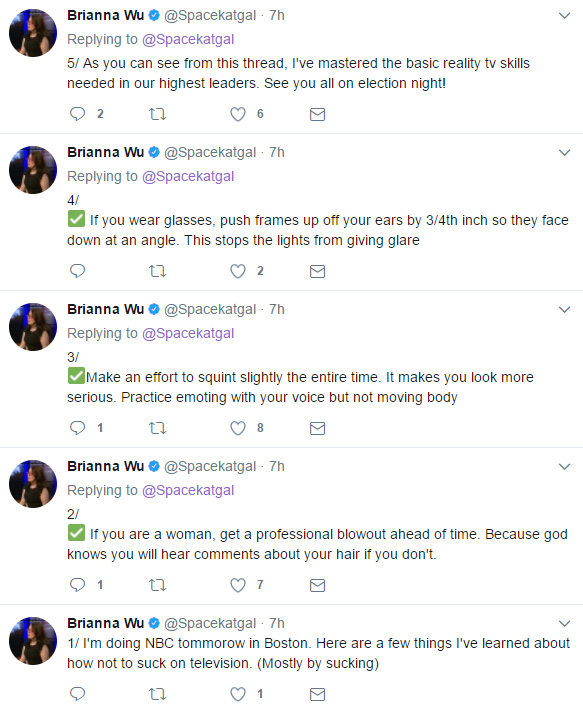Reply to the 1/ NBC Boston tweet
Screen dimensions: 583x710
77,693
